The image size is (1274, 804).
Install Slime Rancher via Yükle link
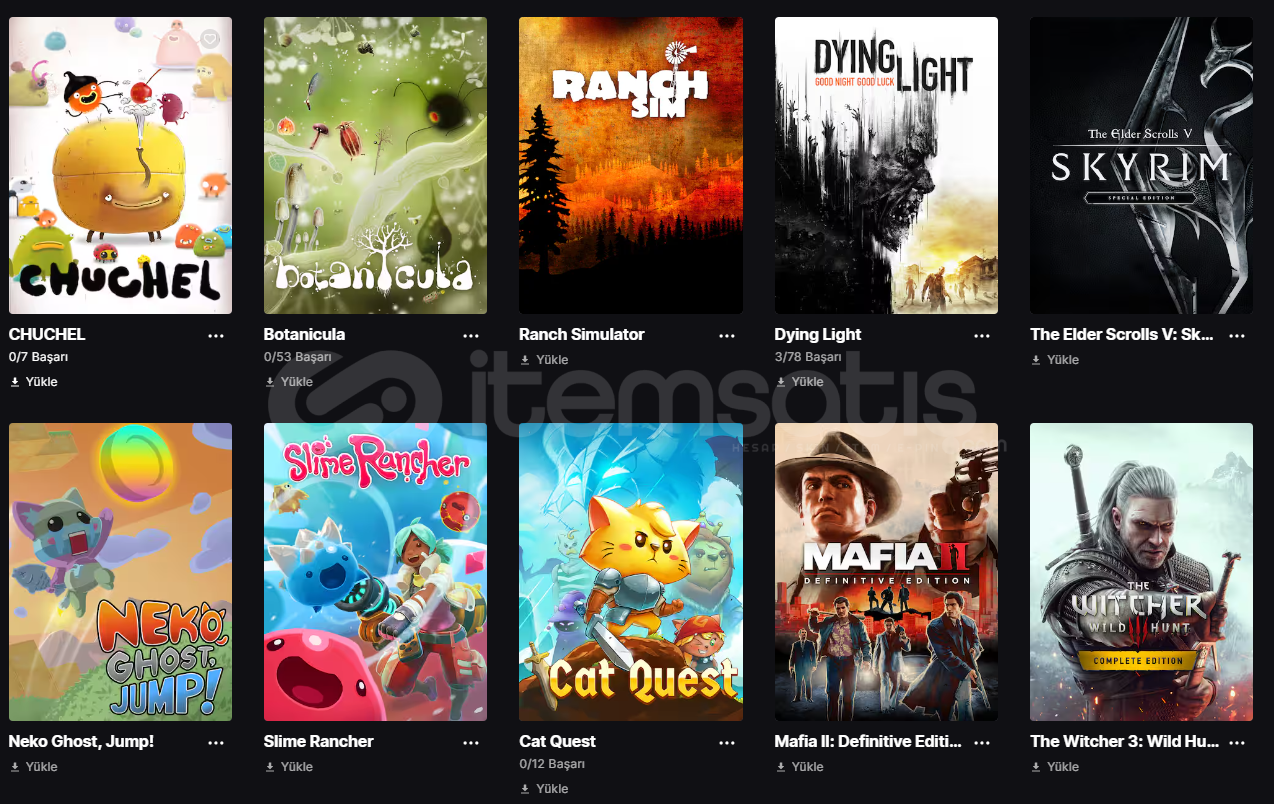[x=289, y=767]
